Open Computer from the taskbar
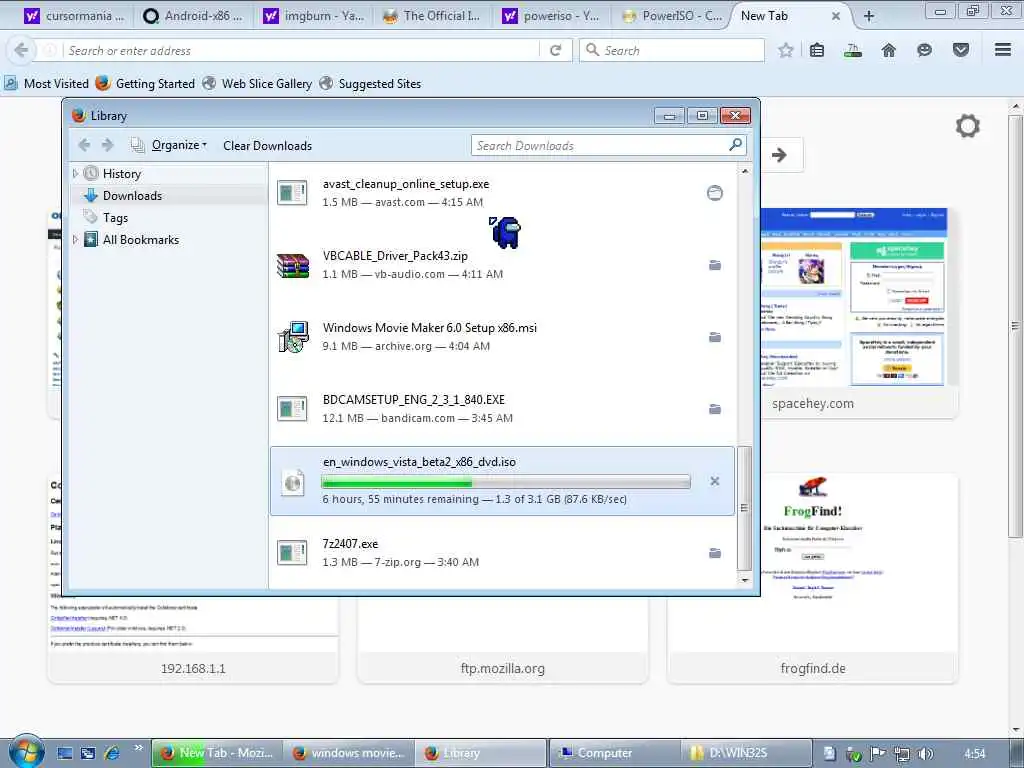This screenshot has width=1024, height=768. click(615, 753)
